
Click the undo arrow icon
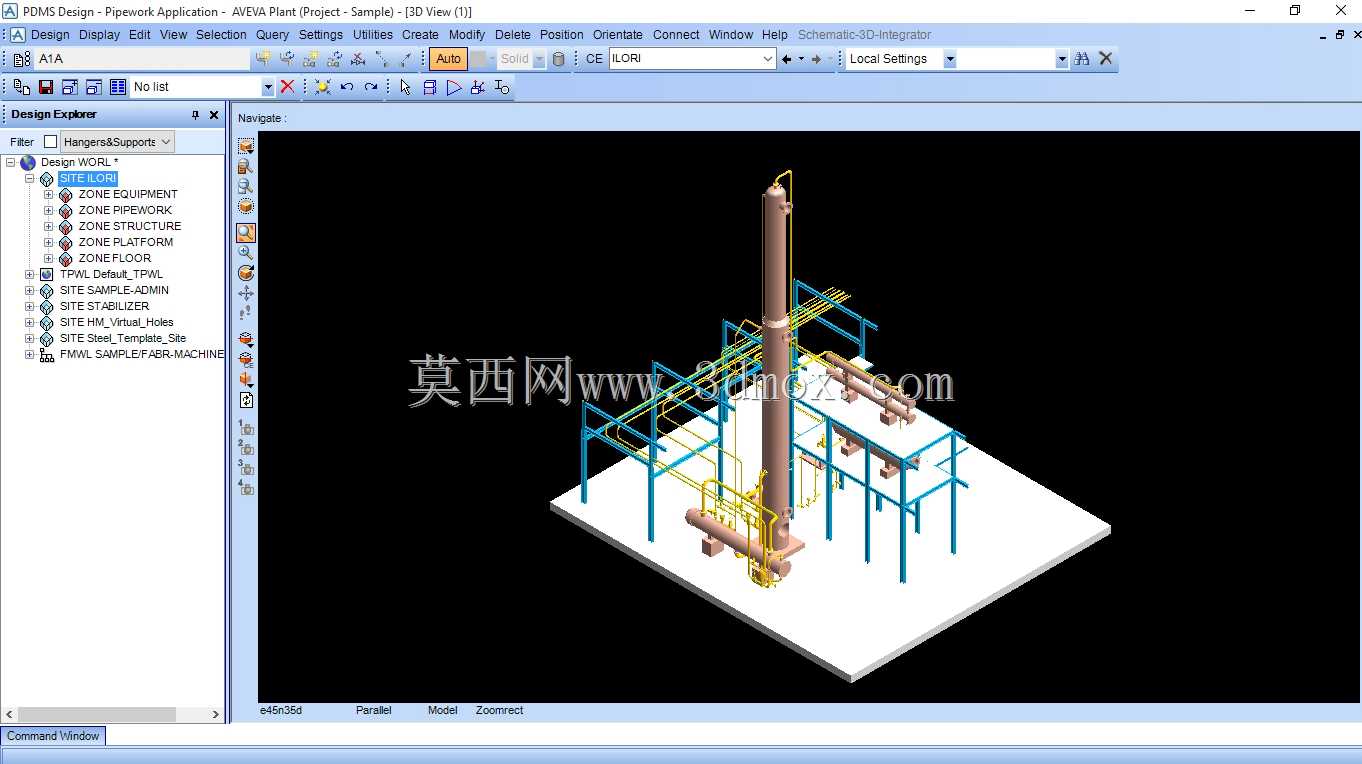click(347, 87)
